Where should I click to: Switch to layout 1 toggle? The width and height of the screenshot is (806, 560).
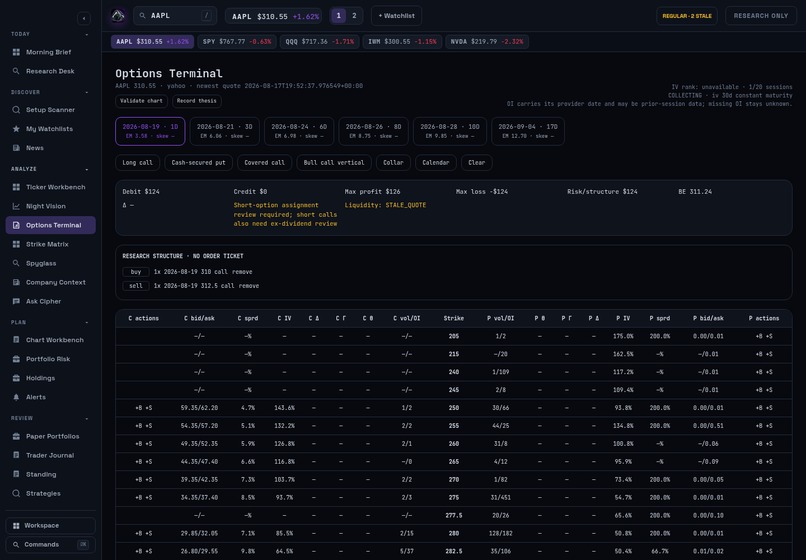click(x=338, y=16)
